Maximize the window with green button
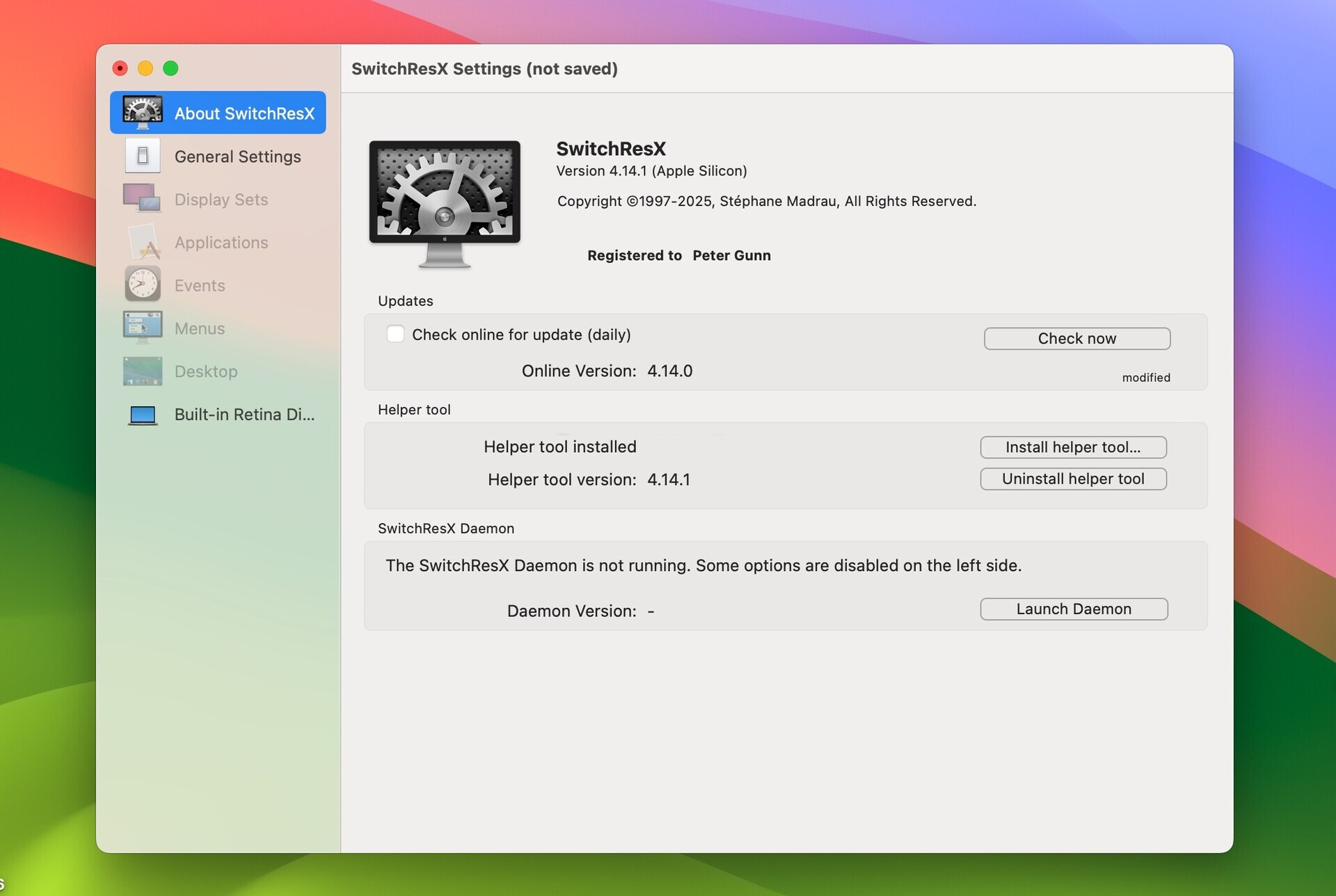 click(x=170, y=68)
